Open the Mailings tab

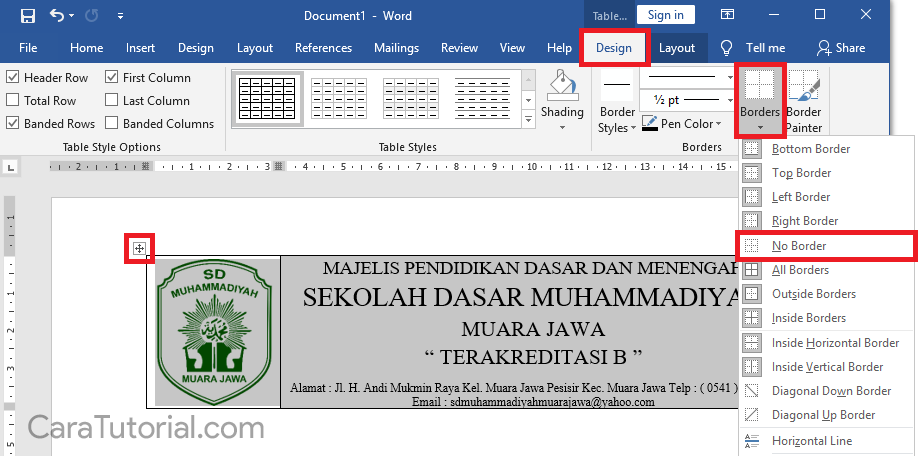click(396, 48)
